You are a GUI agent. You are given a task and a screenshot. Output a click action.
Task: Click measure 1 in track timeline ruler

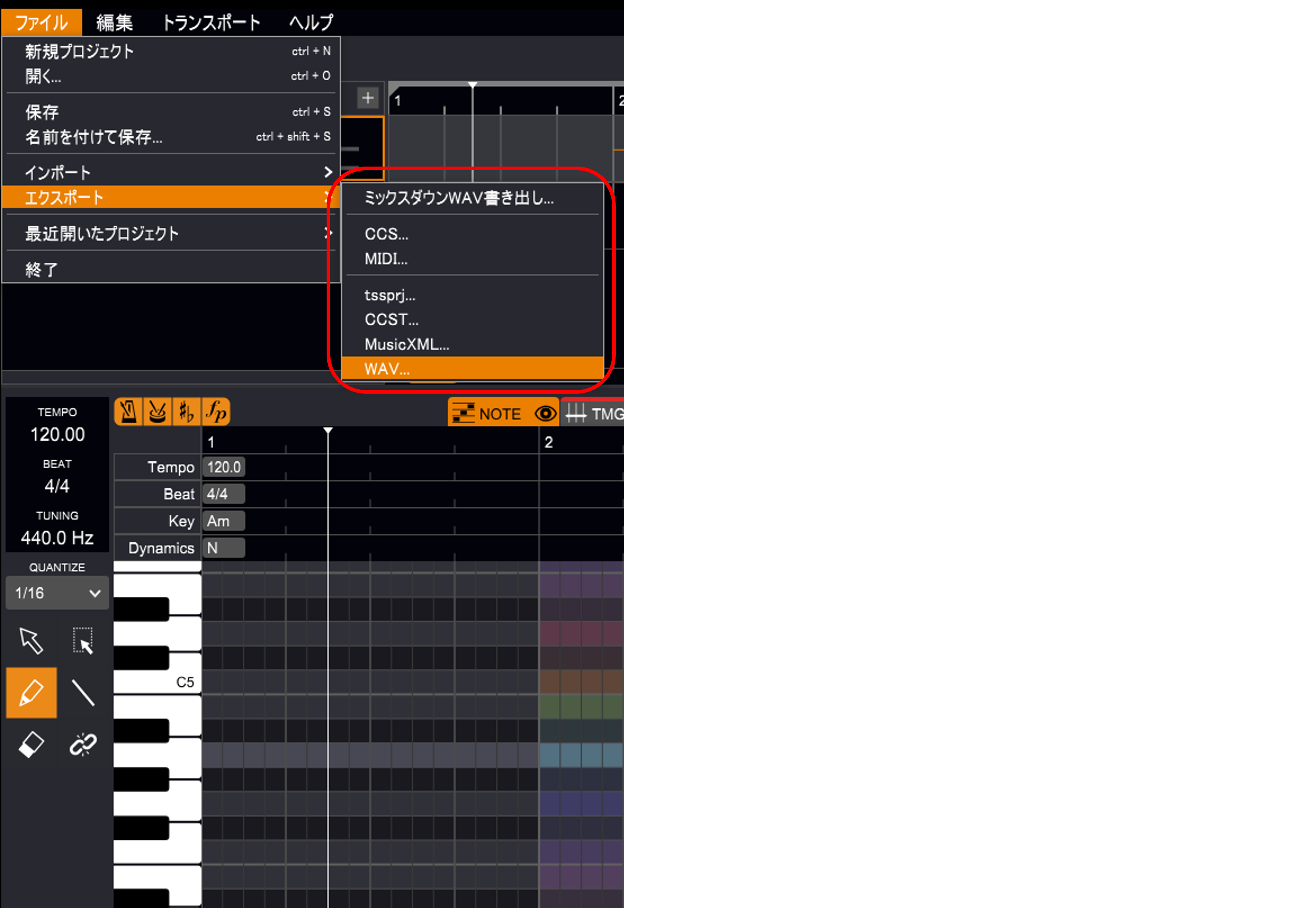click(398, 101)
